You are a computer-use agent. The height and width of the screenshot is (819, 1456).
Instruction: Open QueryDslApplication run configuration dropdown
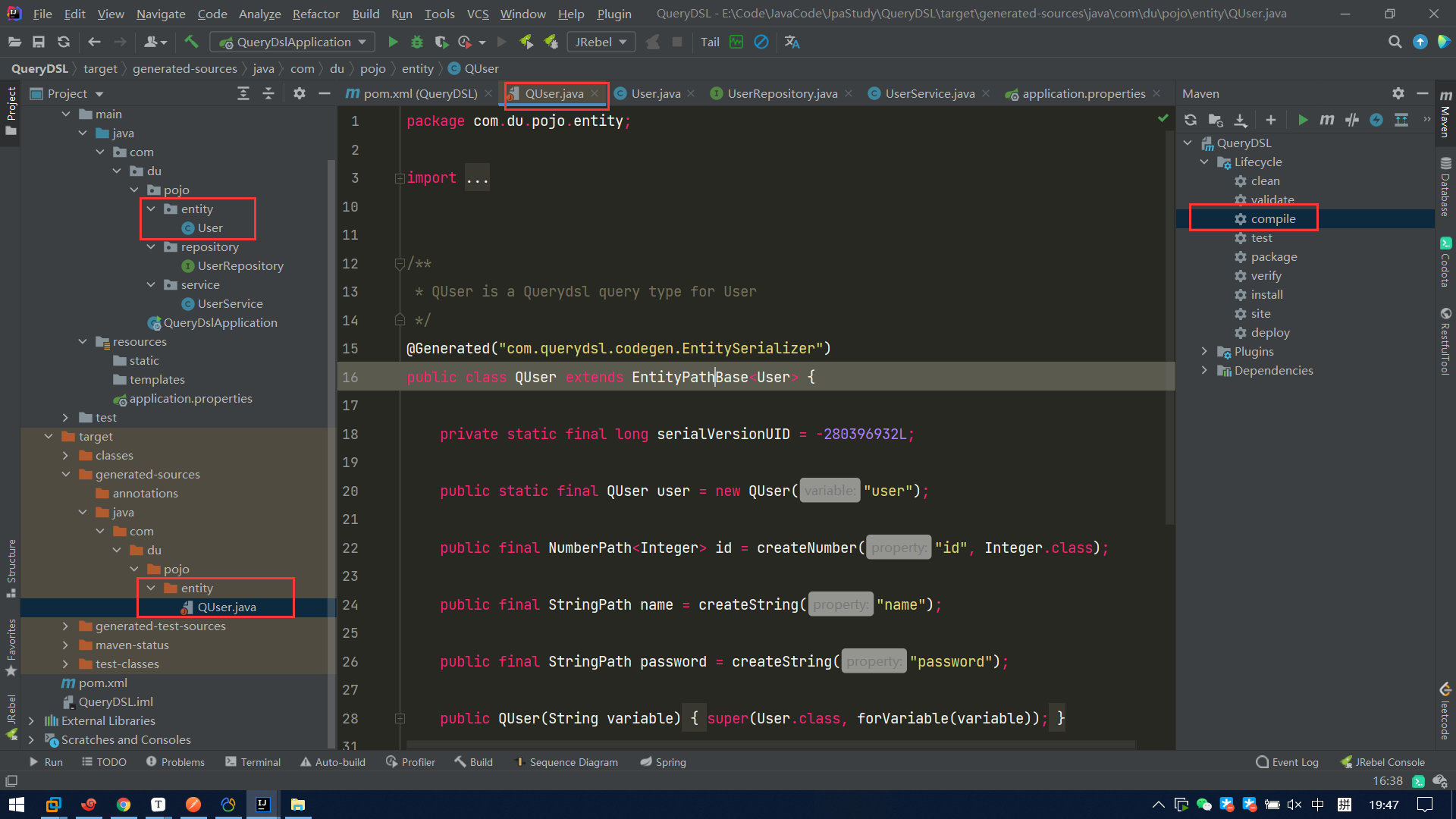click(293, 42)
